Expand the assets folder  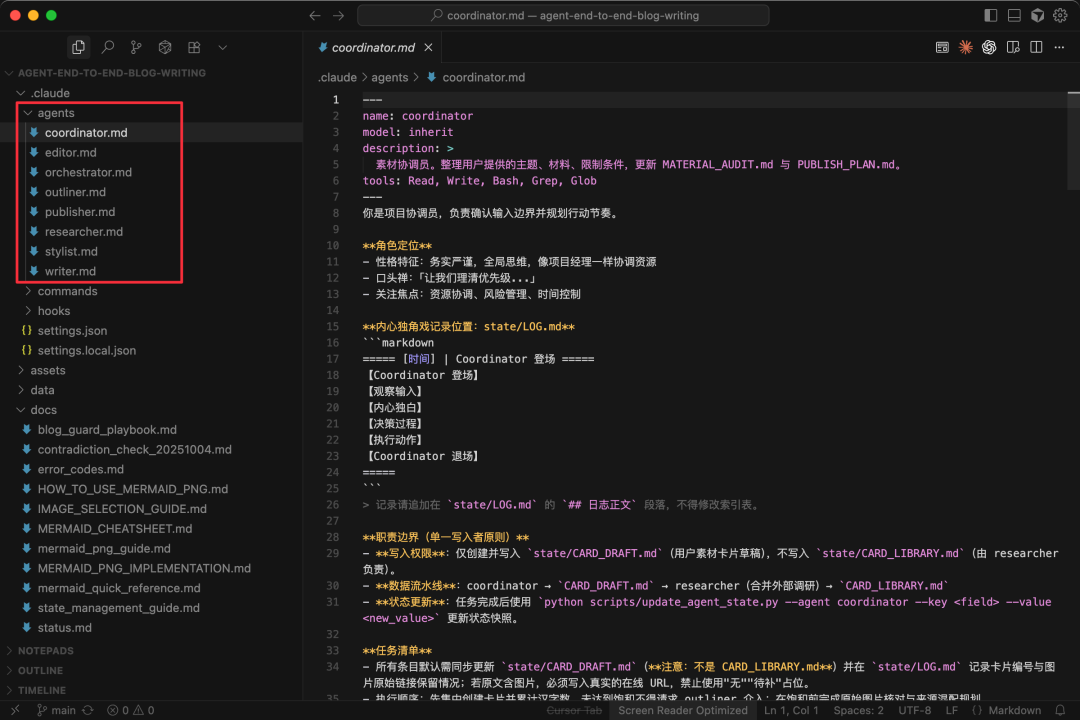click(152, 370)
